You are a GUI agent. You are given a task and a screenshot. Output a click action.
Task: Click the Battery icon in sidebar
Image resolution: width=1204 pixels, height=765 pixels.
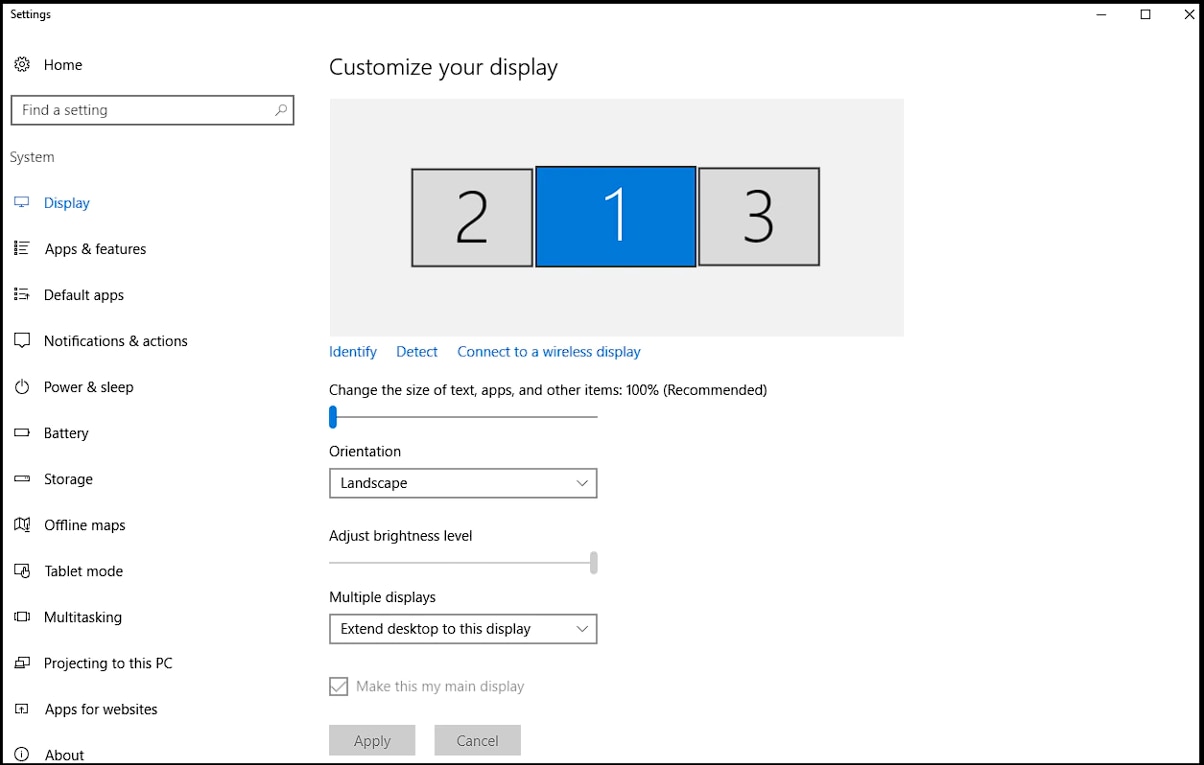coord(22,432)
